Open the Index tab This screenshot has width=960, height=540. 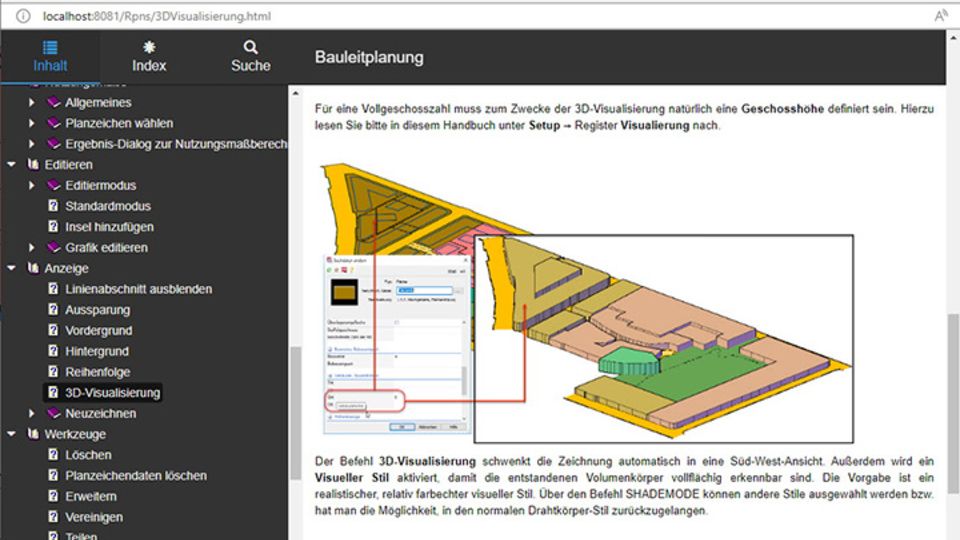pos(149,57)
